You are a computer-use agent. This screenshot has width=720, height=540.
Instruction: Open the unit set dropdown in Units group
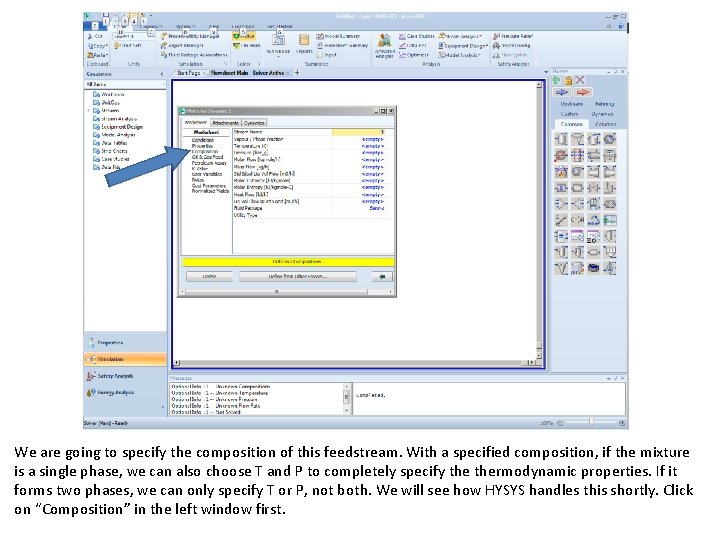[x=134, y=36]
